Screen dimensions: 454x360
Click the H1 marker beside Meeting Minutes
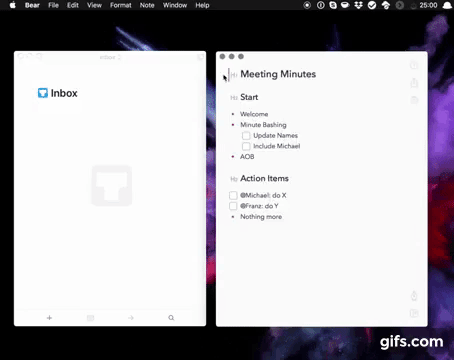pyautogui.click(x=234, y=75)
